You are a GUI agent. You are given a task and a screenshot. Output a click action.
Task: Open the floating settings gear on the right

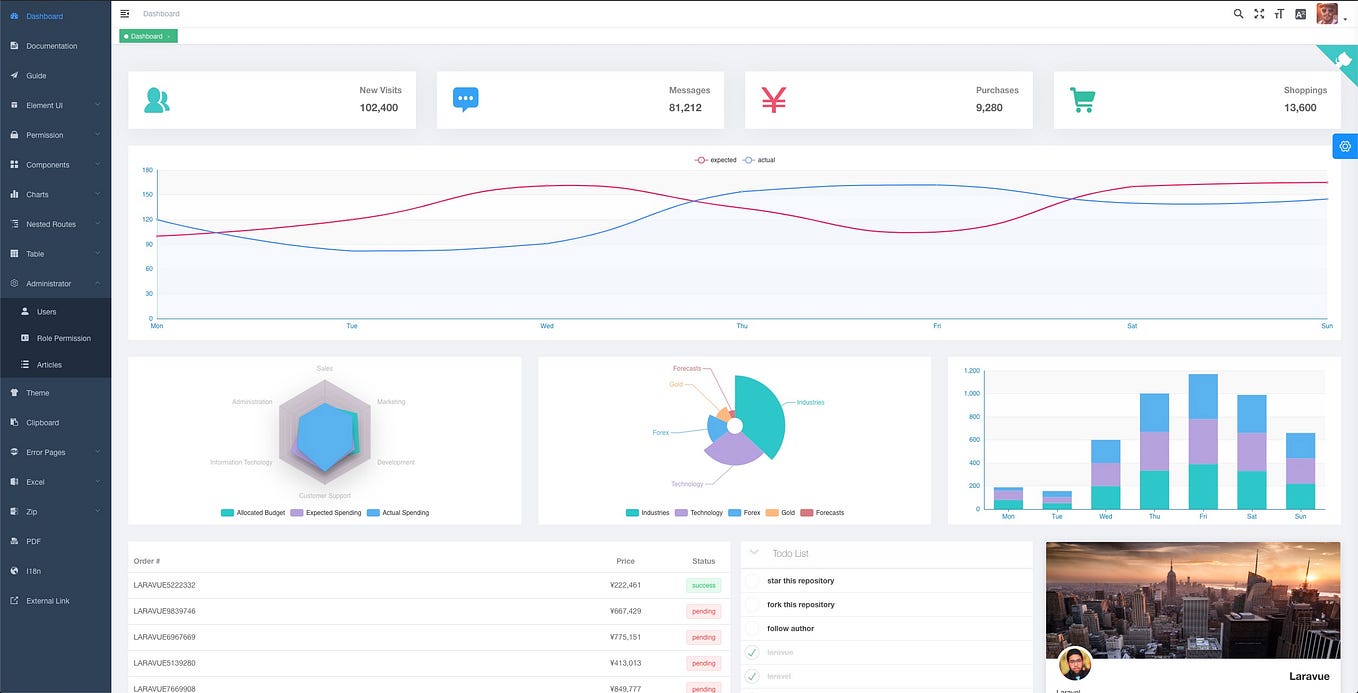tap(1345, 145)
